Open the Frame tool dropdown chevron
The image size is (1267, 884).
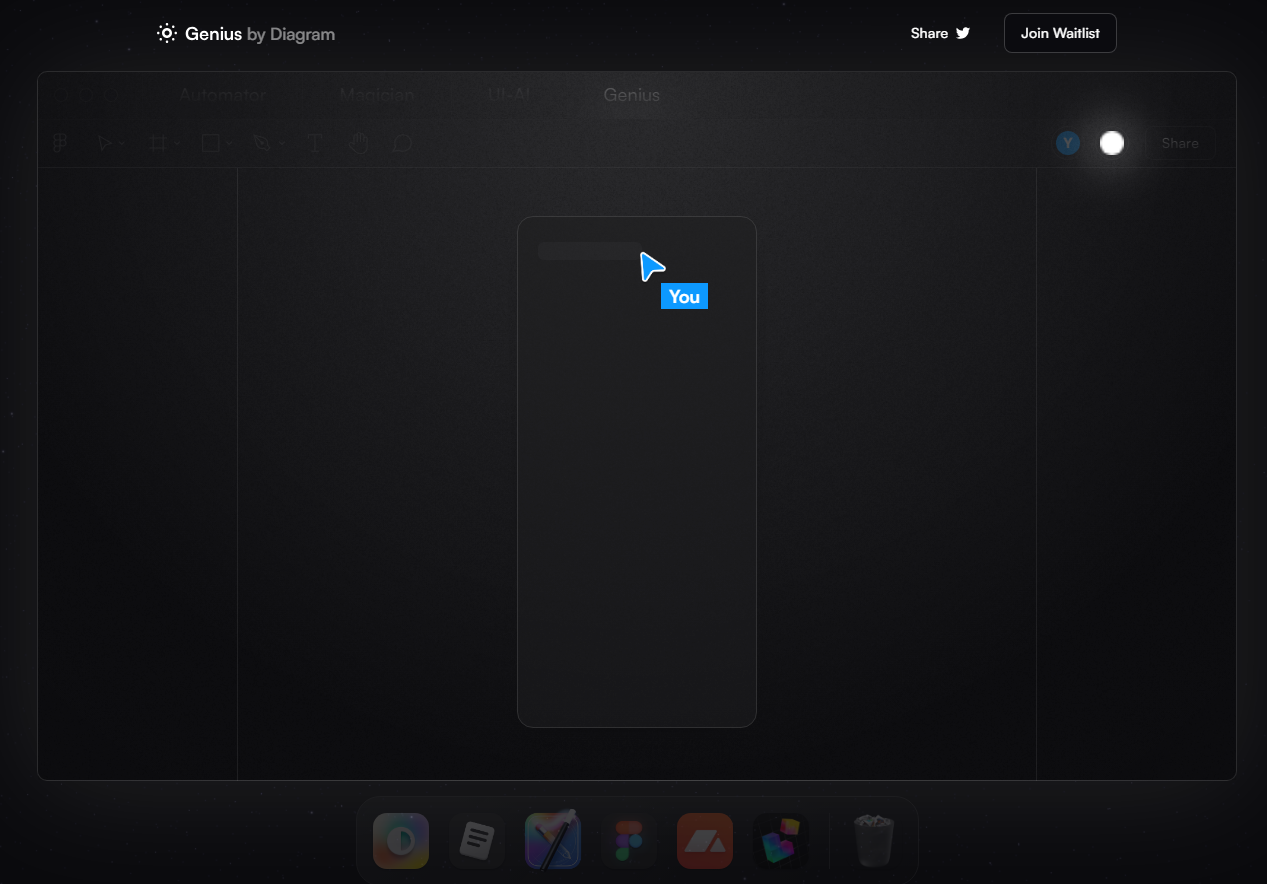click(176, 144)
